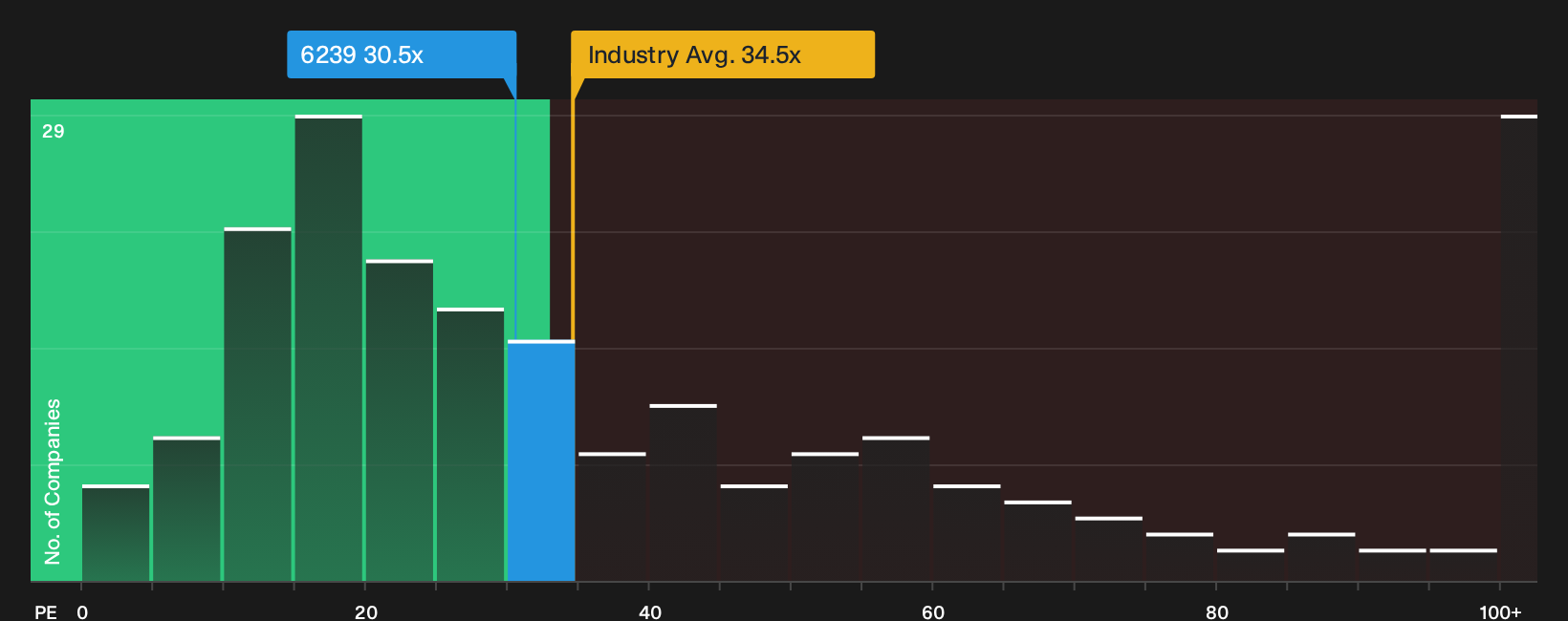Click the x-axis tick label 60

(x=933, y=612)
